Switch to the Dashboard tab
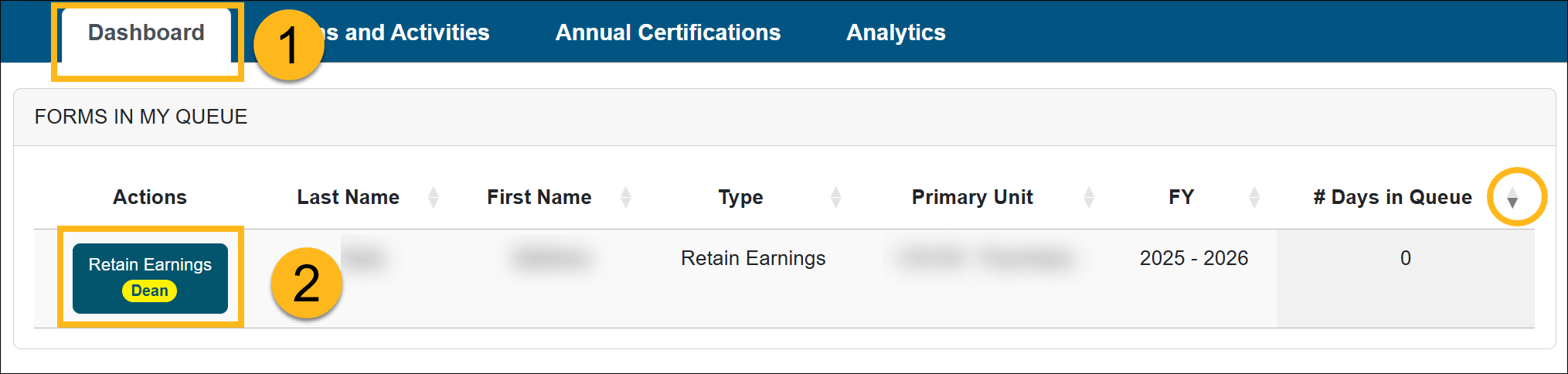Image resolution: width=1568 pixels, height=374 pixels. tap(146, 33)
